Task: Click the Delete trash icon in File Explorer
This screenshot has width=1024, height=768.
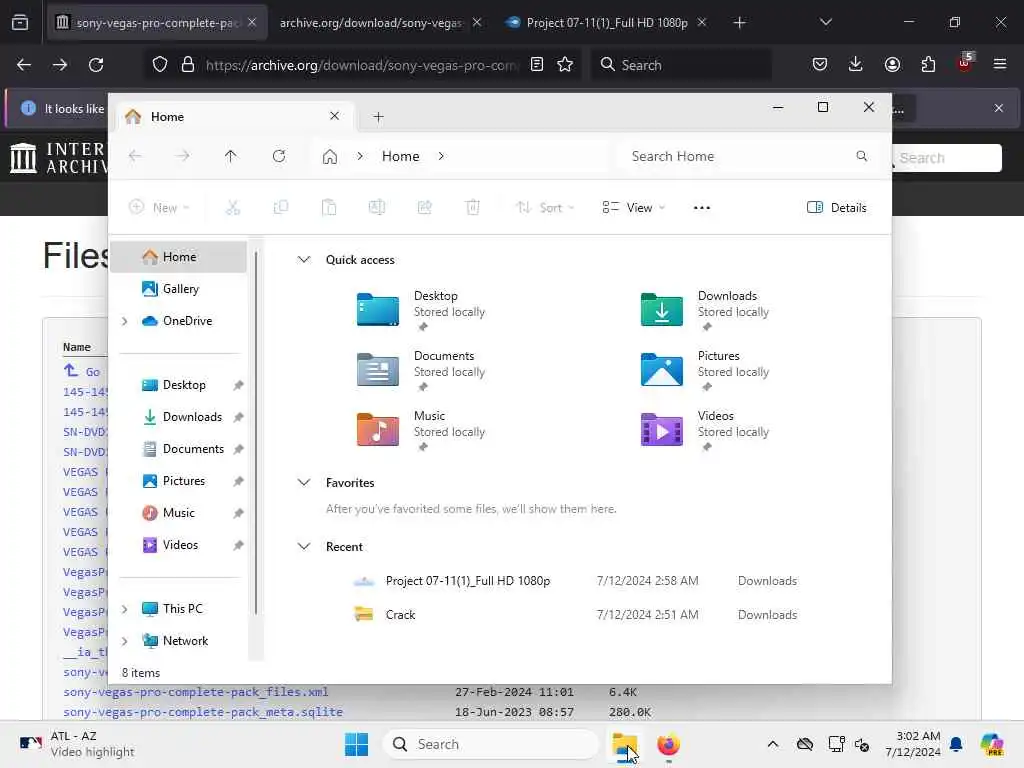Action: 473,208
